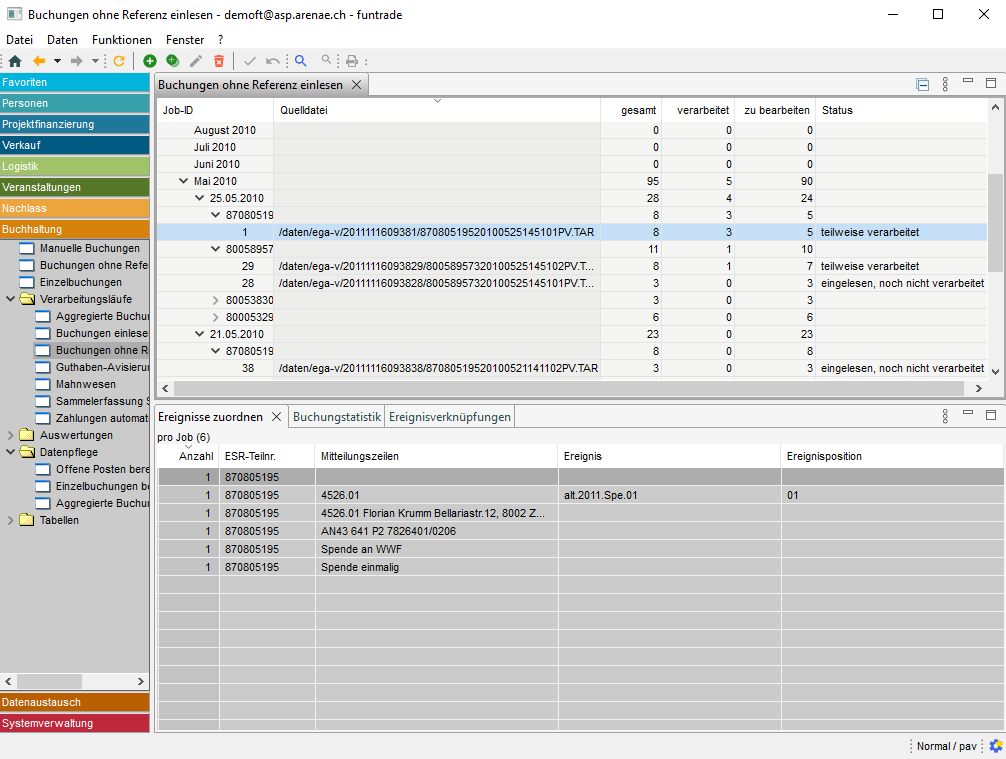This screenshot has width=1006, height=759.
Task: Click the red trash delete icon
Action: pos(219,61)
